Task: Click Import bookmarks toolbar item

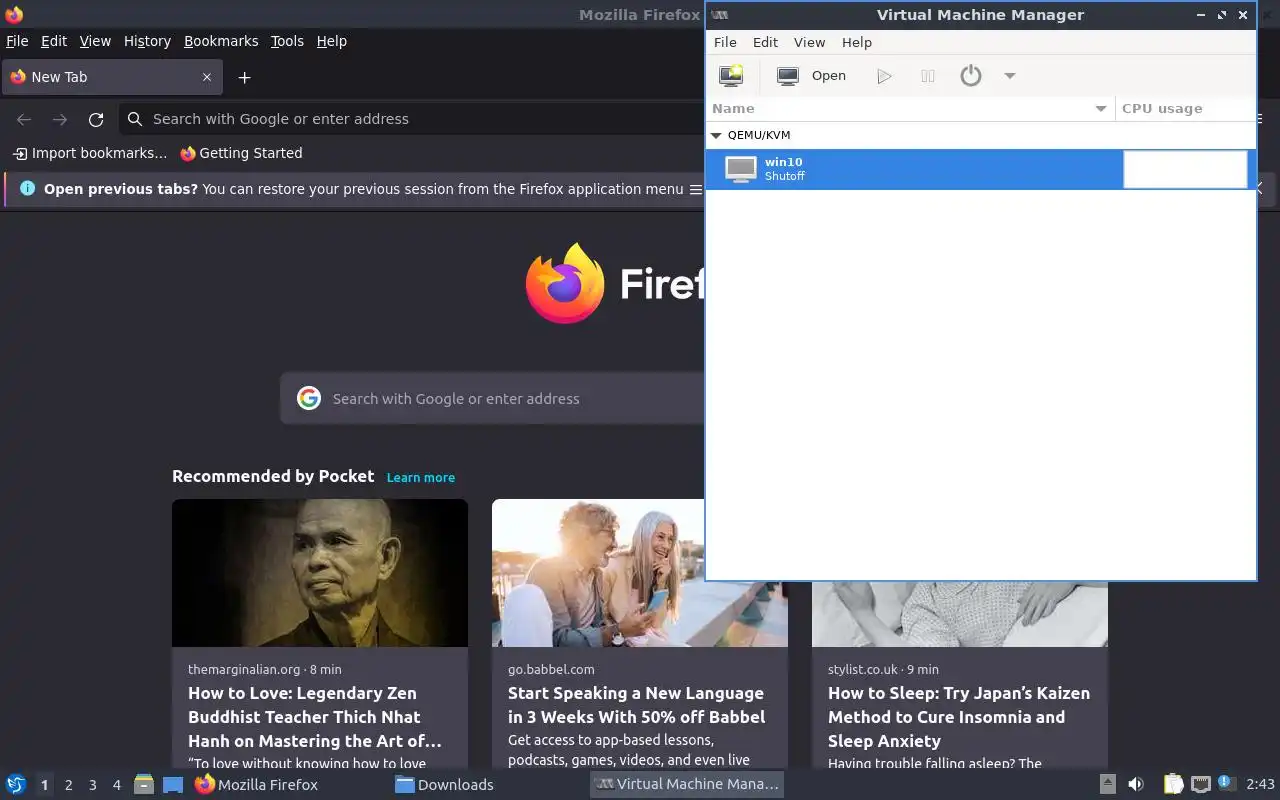Action: (x=90, y=153)
